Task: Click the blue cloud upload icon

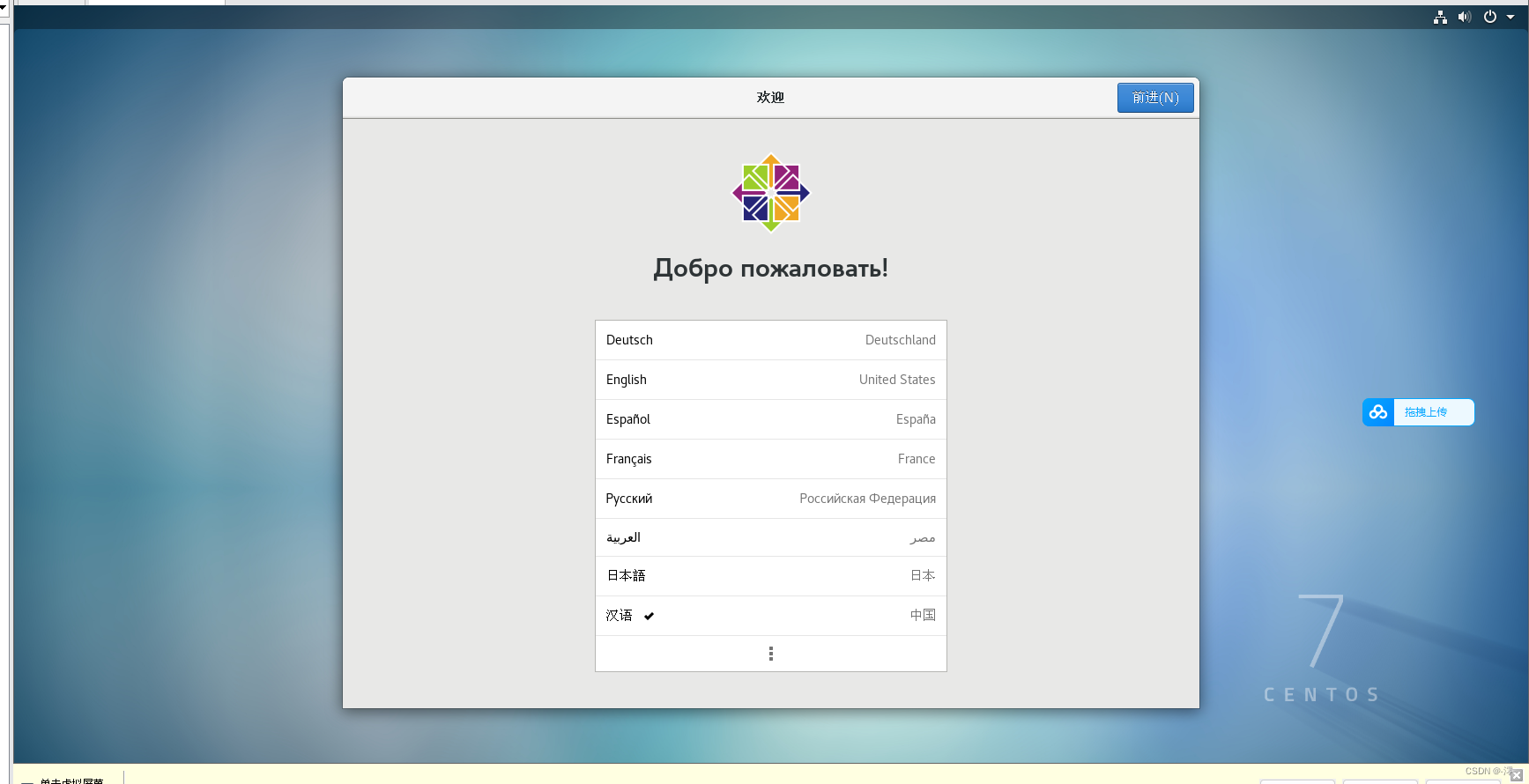Action: pos(1378,412)
